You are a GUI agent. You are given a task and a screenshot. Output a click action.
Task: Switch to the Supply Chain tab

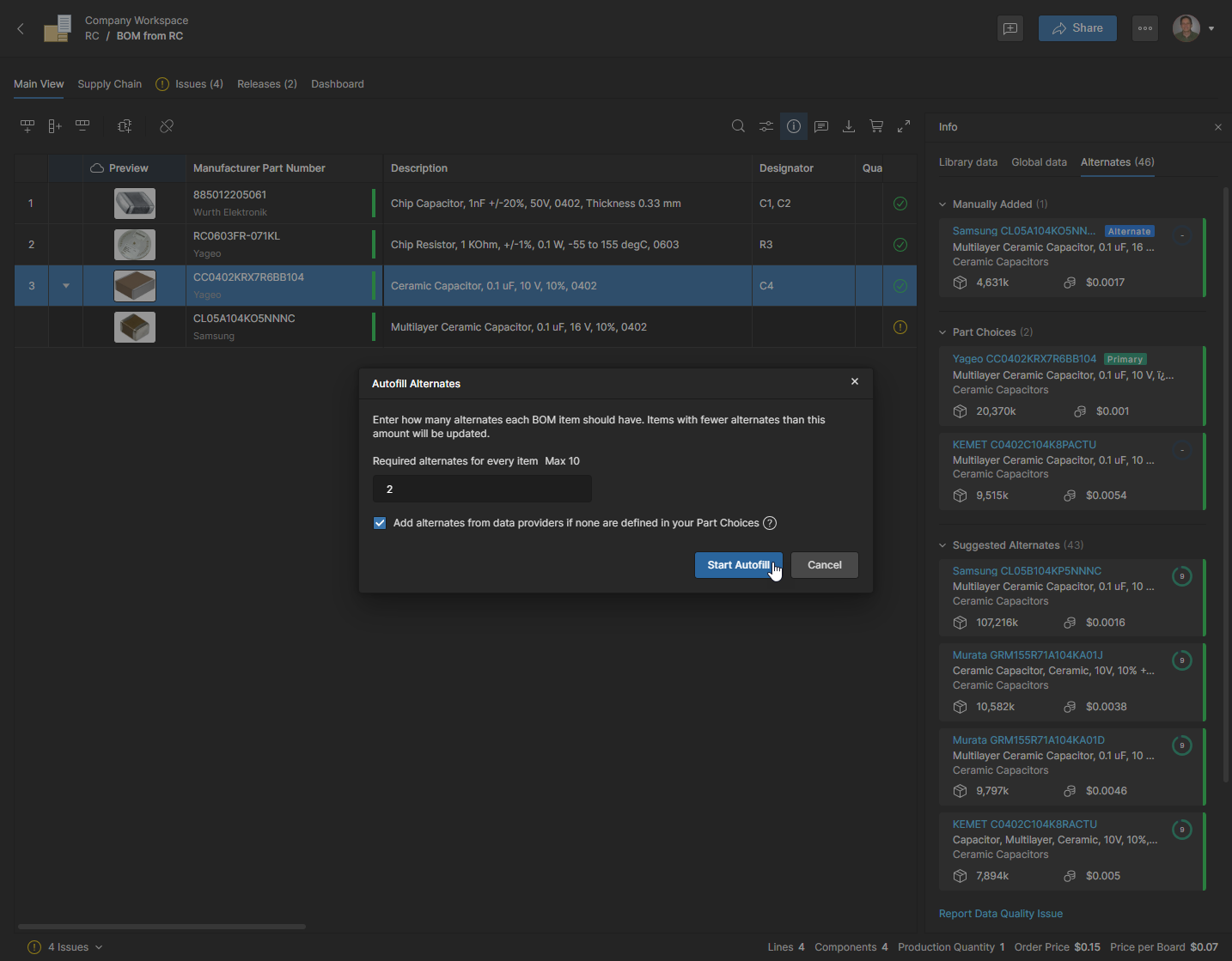pyautogui.click(x=109, y=84)
